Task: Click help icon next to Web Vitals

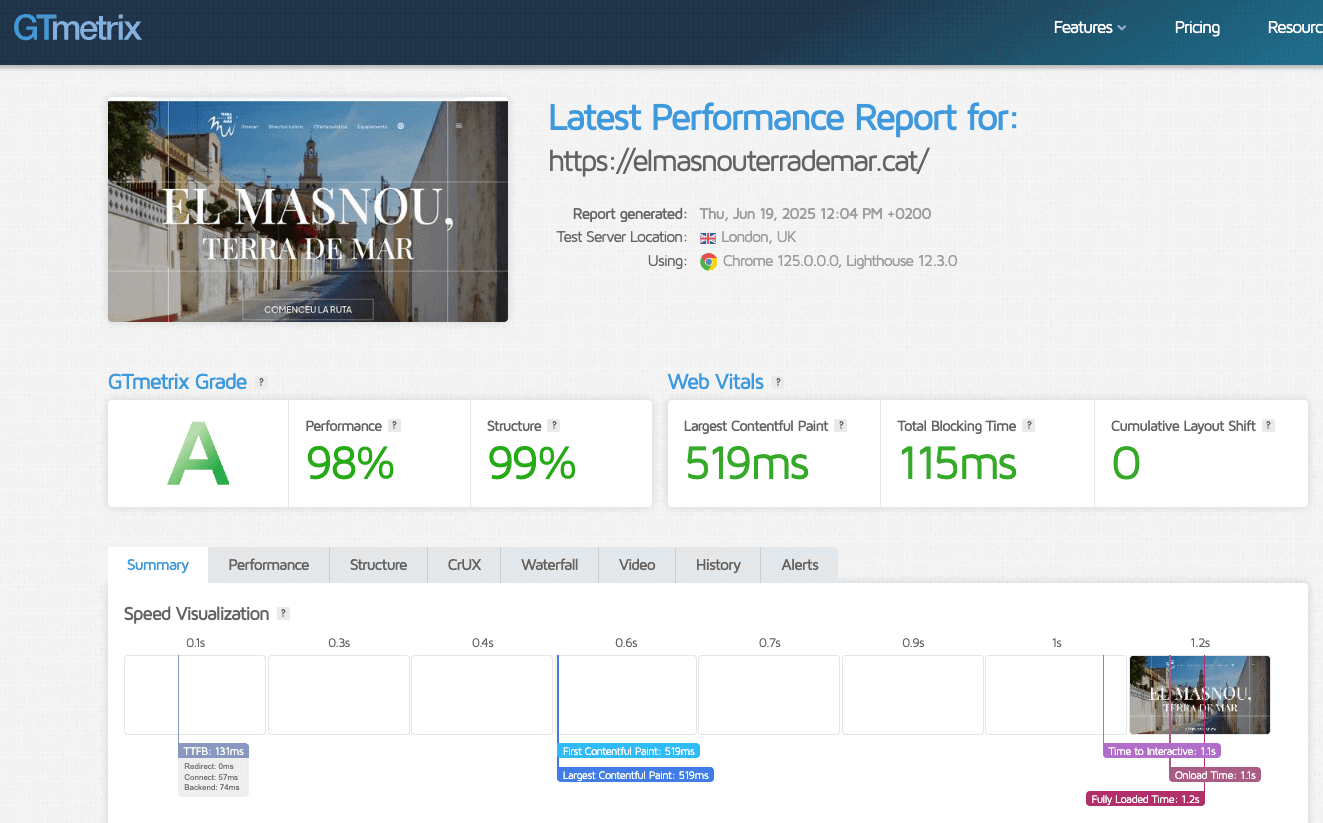Action: [779, 382]
